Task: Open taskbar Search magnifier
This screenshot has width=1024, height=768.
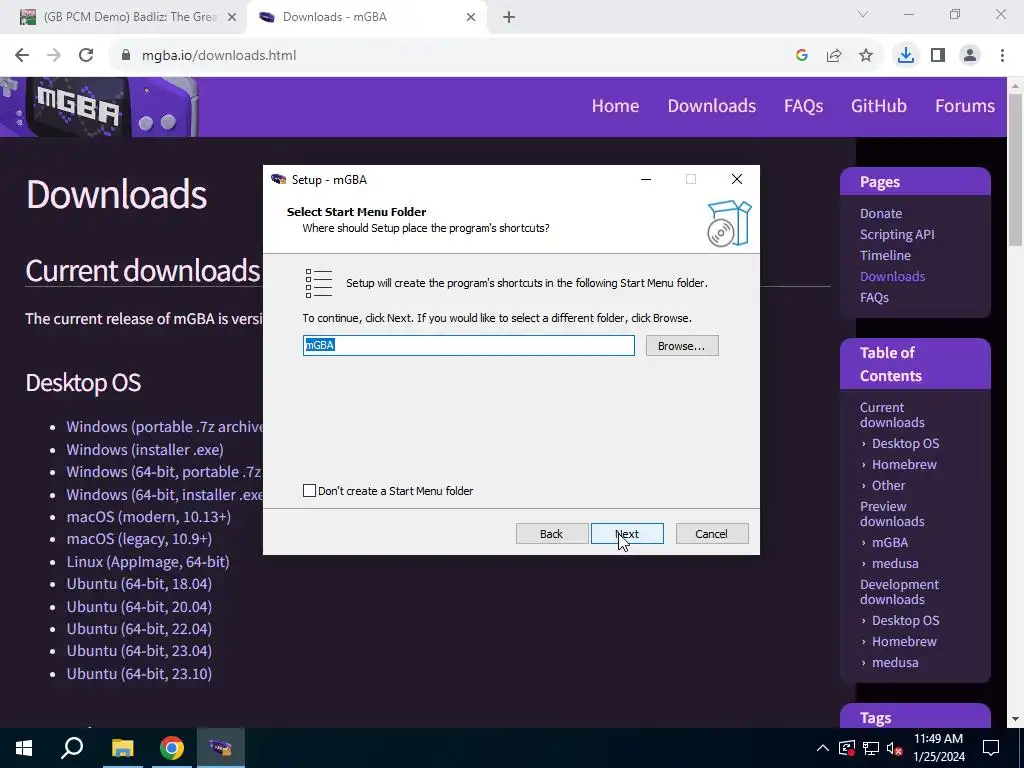Action: (72, 748)
